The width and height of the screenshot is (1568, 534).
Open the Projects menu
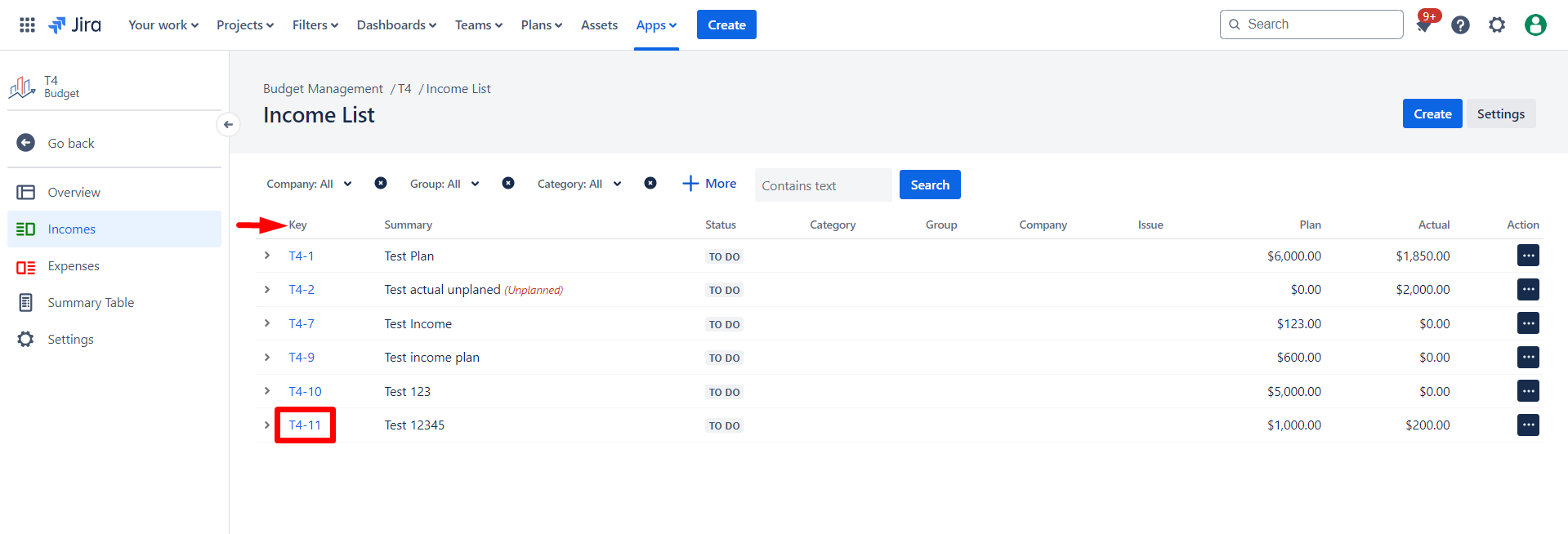pyautogui.click(x=245, y=25)
